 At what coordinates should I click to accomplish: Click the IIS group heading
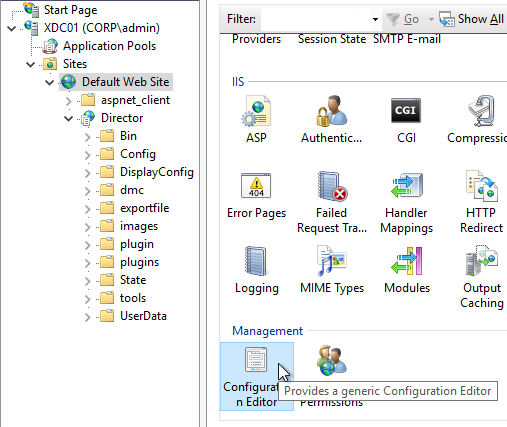coord(238,82)
